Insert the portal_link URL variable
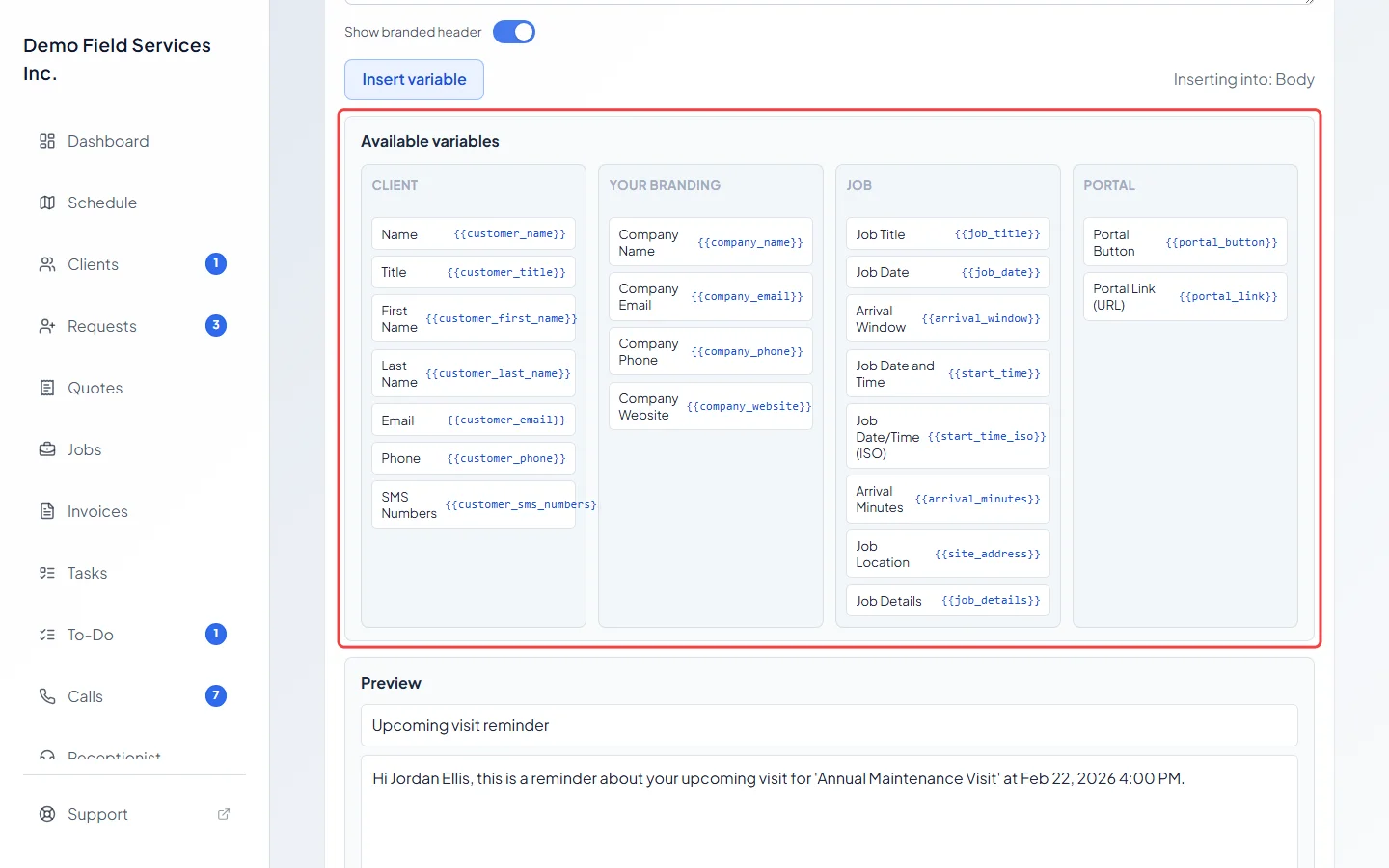This screenshot has height=868, width=1389. pyautogui.click(x=1185, y=297)
